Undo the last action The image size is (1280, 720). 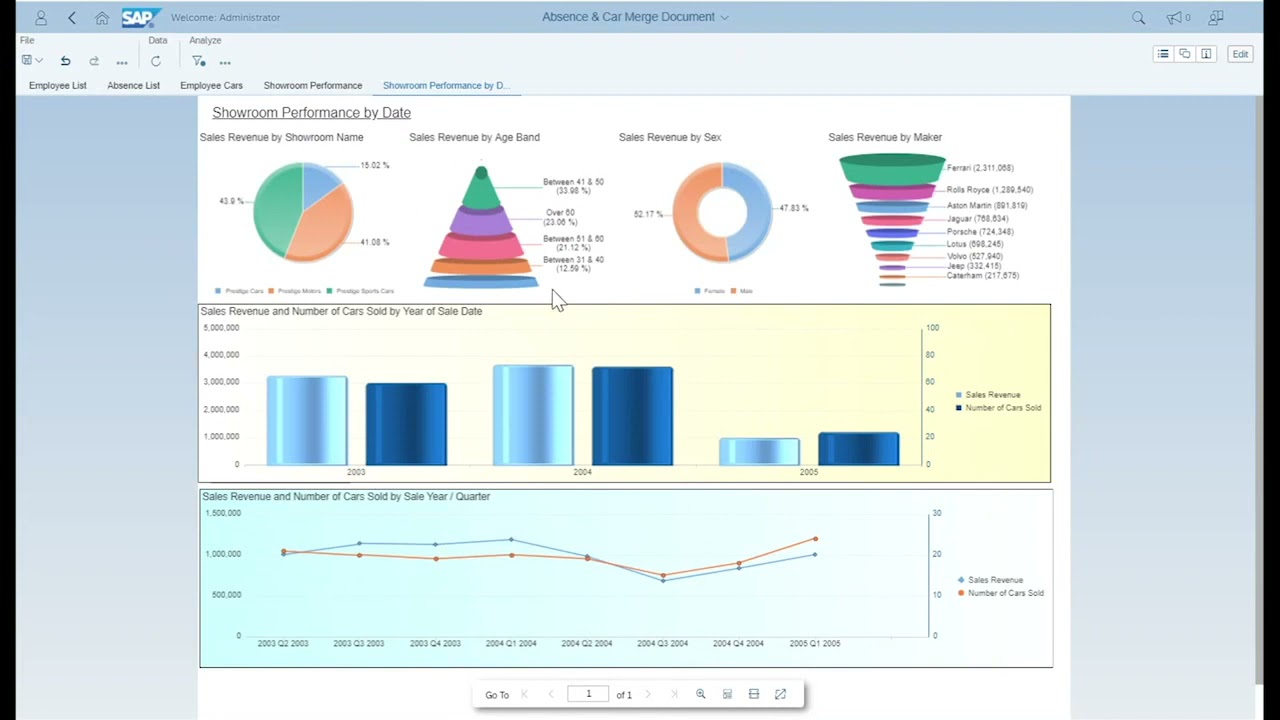65,61
